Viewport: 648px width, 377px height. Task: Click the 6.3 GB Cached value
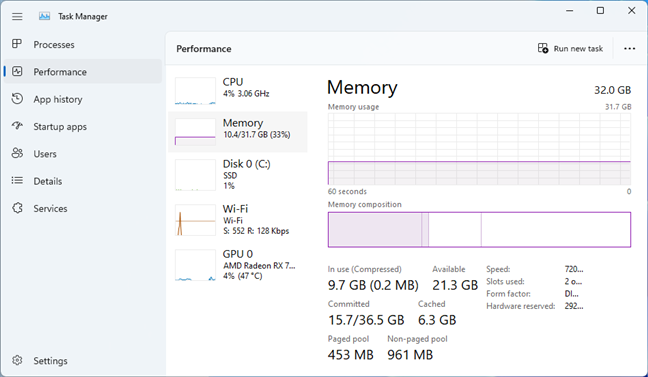click(x=437, y=320)
